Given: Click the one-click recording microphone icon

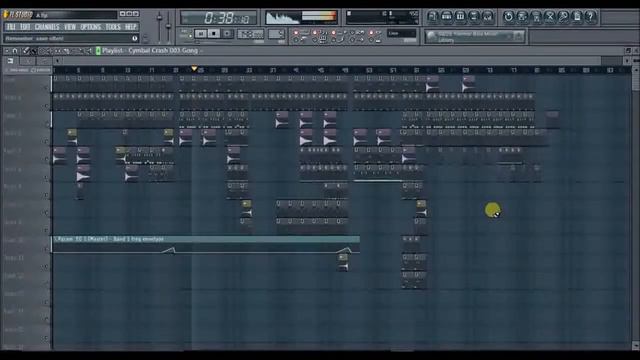Looking at the screenshot, I should [x=564, y=16].
